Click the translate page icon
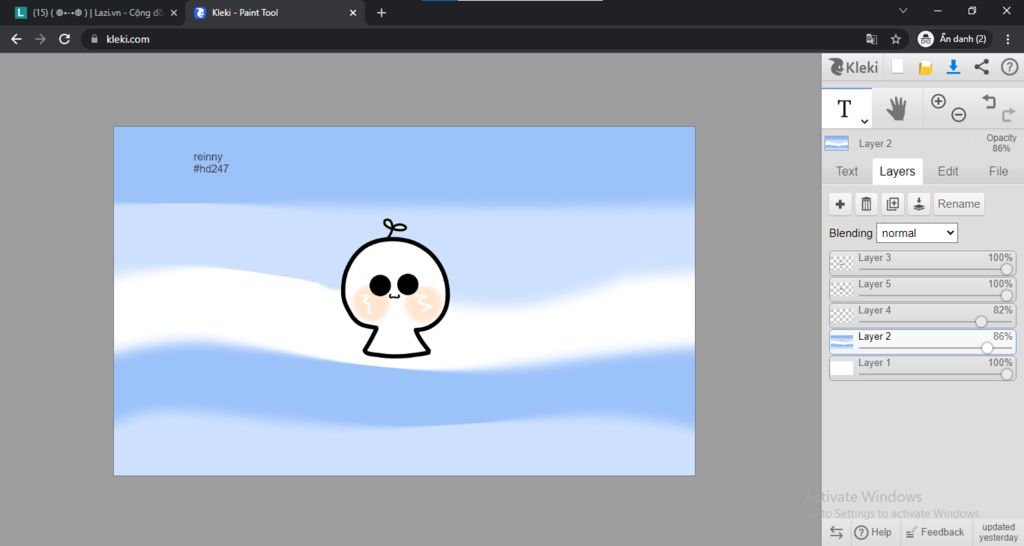 pos(871,39)
